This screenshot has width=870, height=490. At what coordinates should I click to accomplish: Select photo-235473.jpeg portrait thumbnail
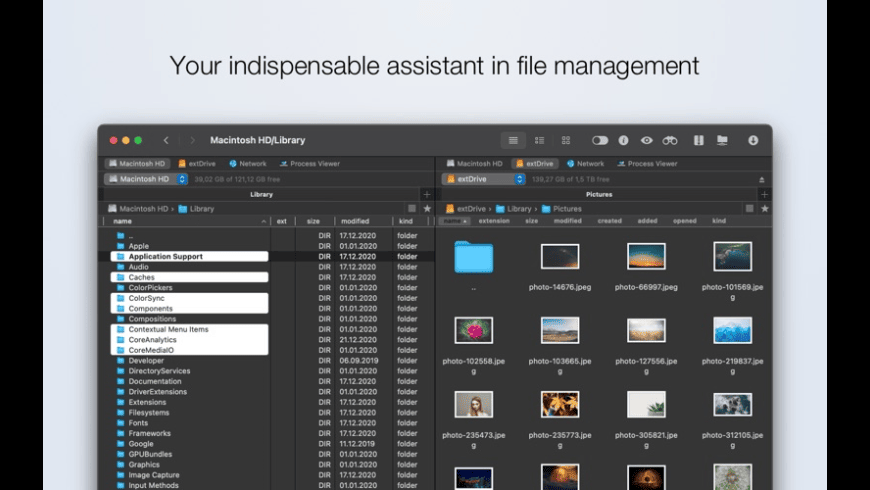click(473, 405)
